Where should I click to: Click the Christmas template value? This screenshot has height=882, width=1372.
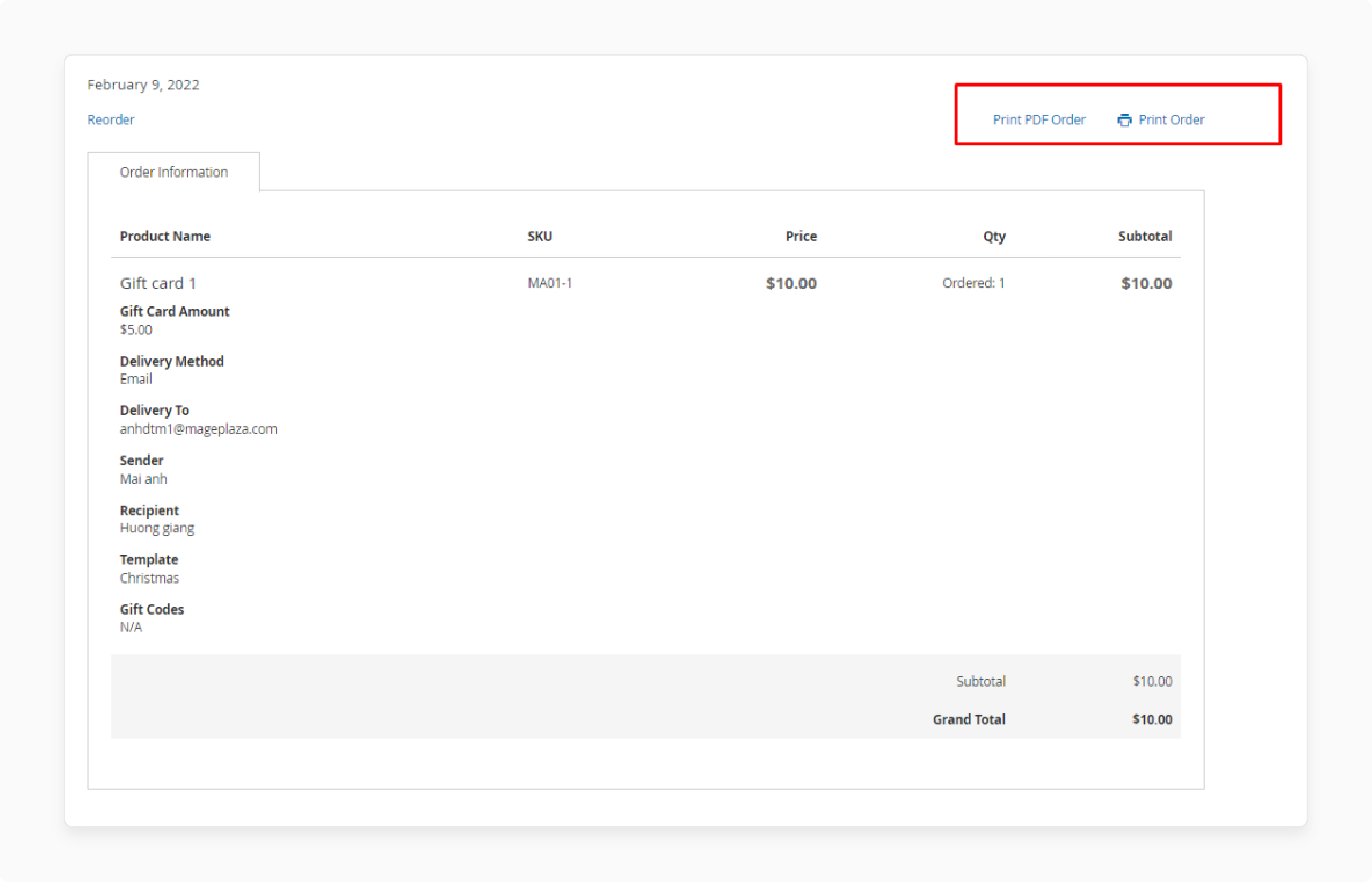pos(149,578)
